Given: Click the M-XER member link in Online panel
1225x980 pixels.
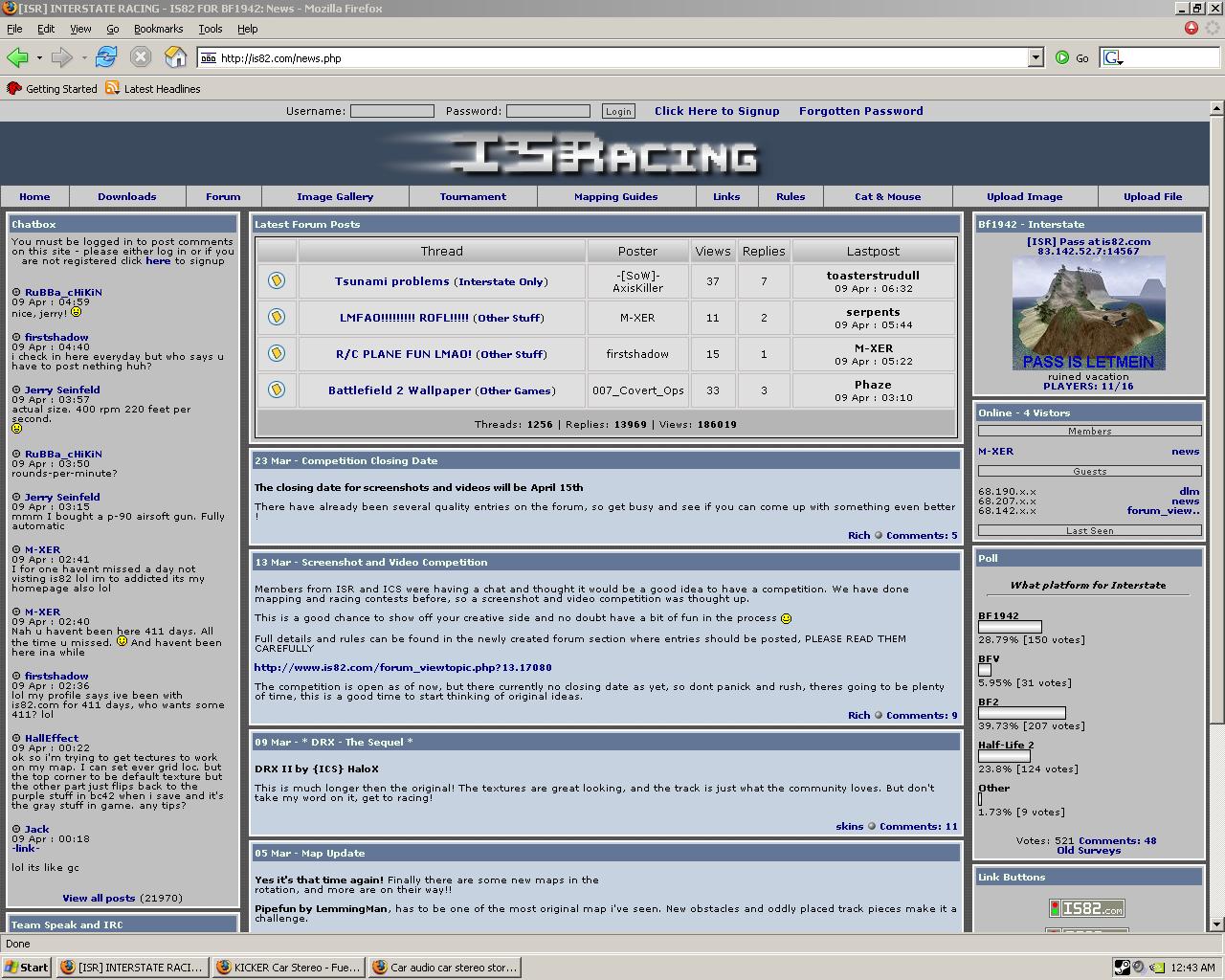Looking at the screenshot, I should tap(995, 451).
